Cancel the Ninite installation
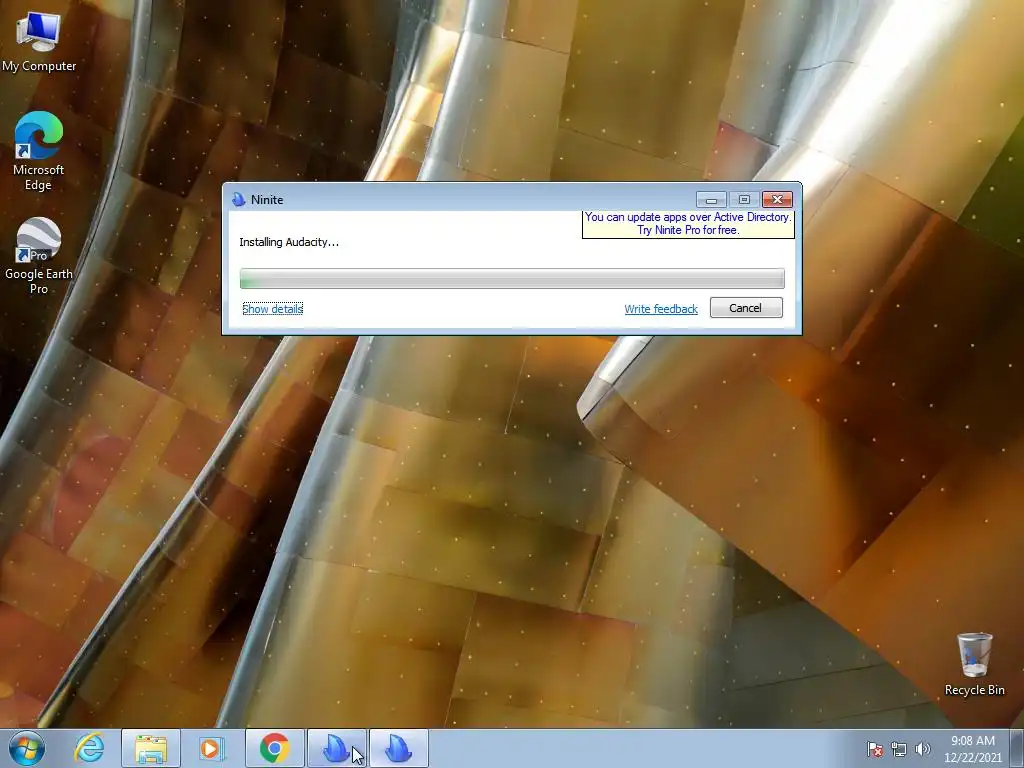Screen dimensions: 1024x768 click(746, 308)
